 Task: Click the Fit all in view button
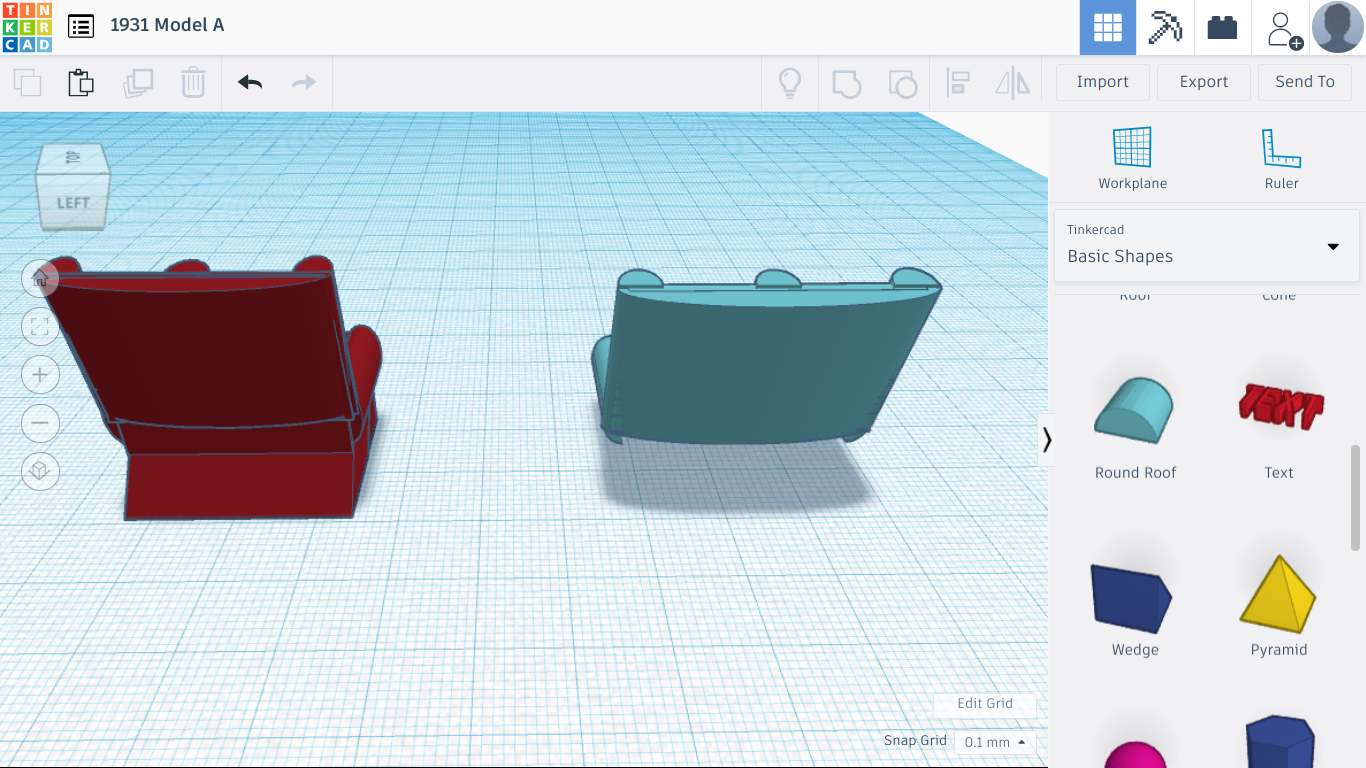(x=40, y=327)
